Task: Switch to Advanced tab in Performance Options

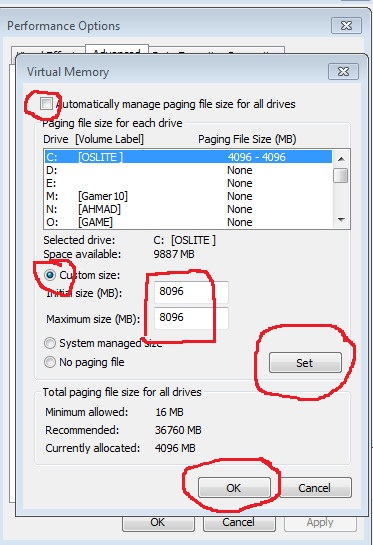Action: [x=117, y=49]
